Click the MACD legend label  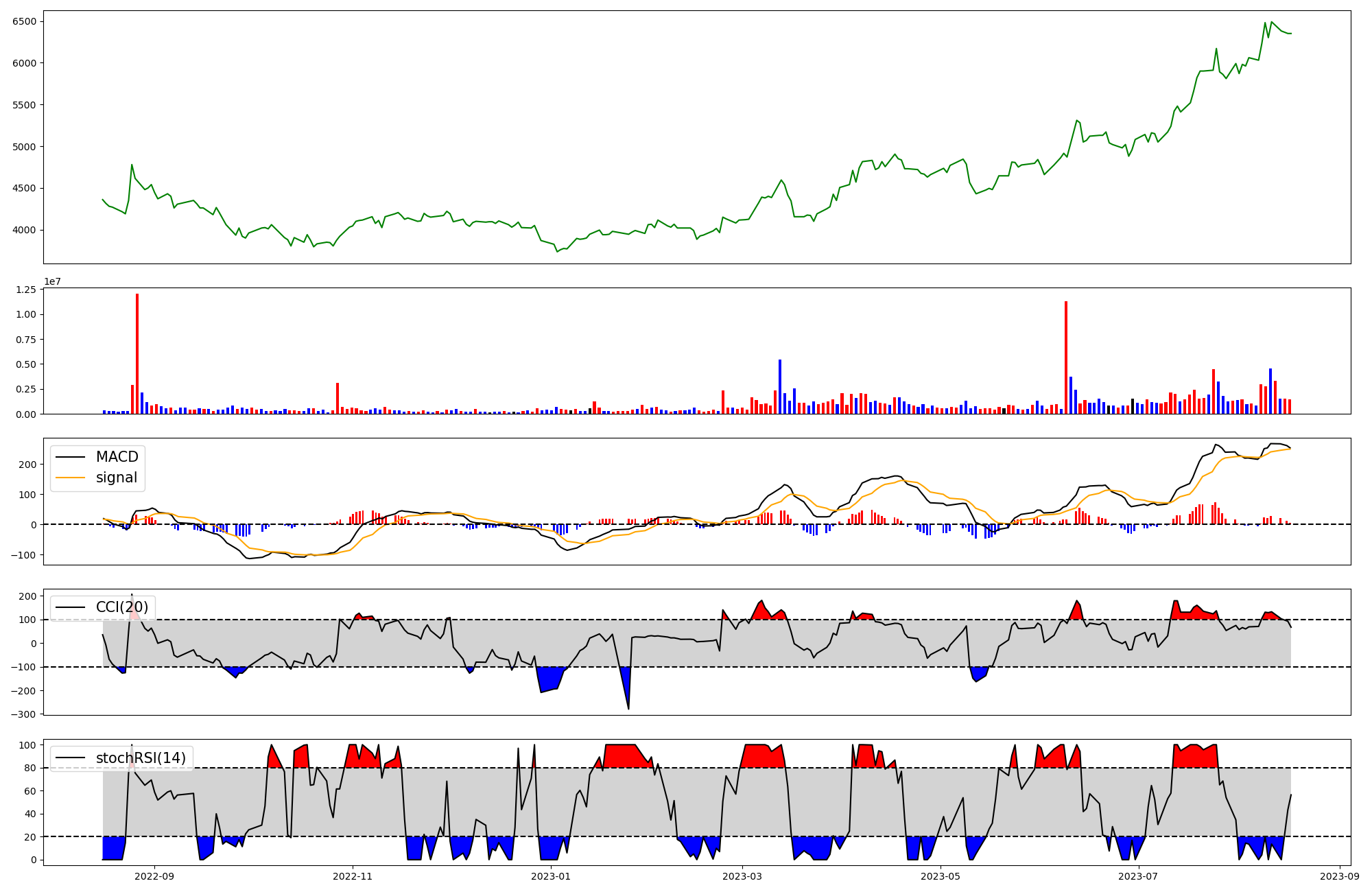click(117, 457)
